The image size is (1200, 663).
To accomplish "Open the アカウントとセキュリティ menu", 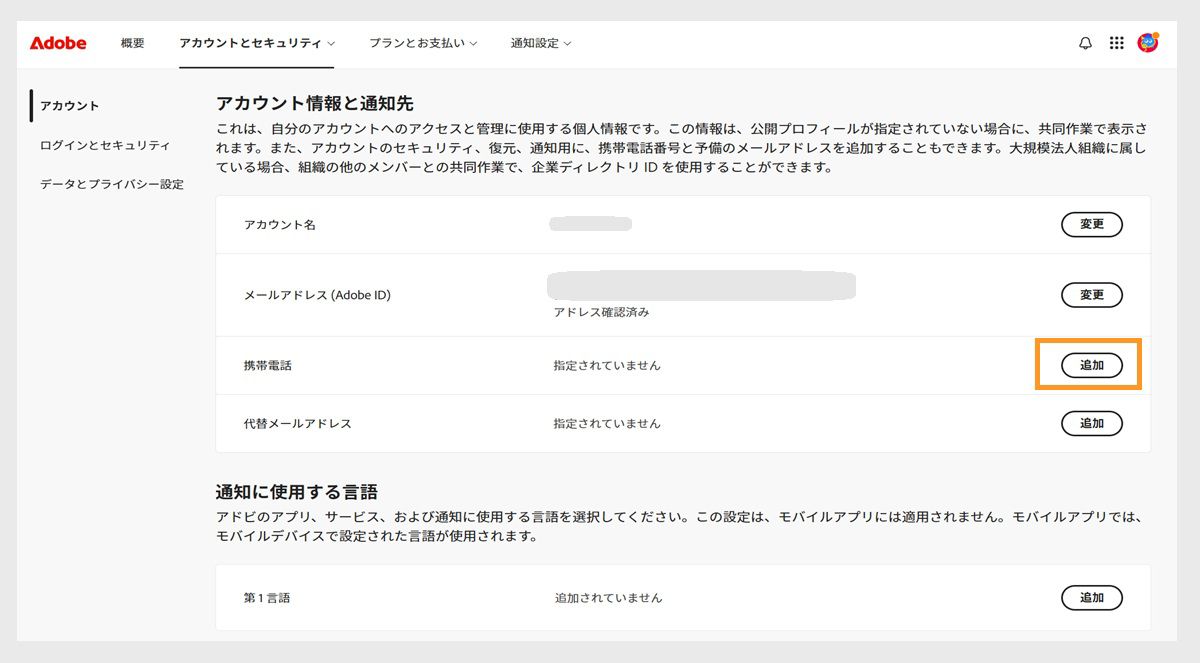I will click(250, 43).
